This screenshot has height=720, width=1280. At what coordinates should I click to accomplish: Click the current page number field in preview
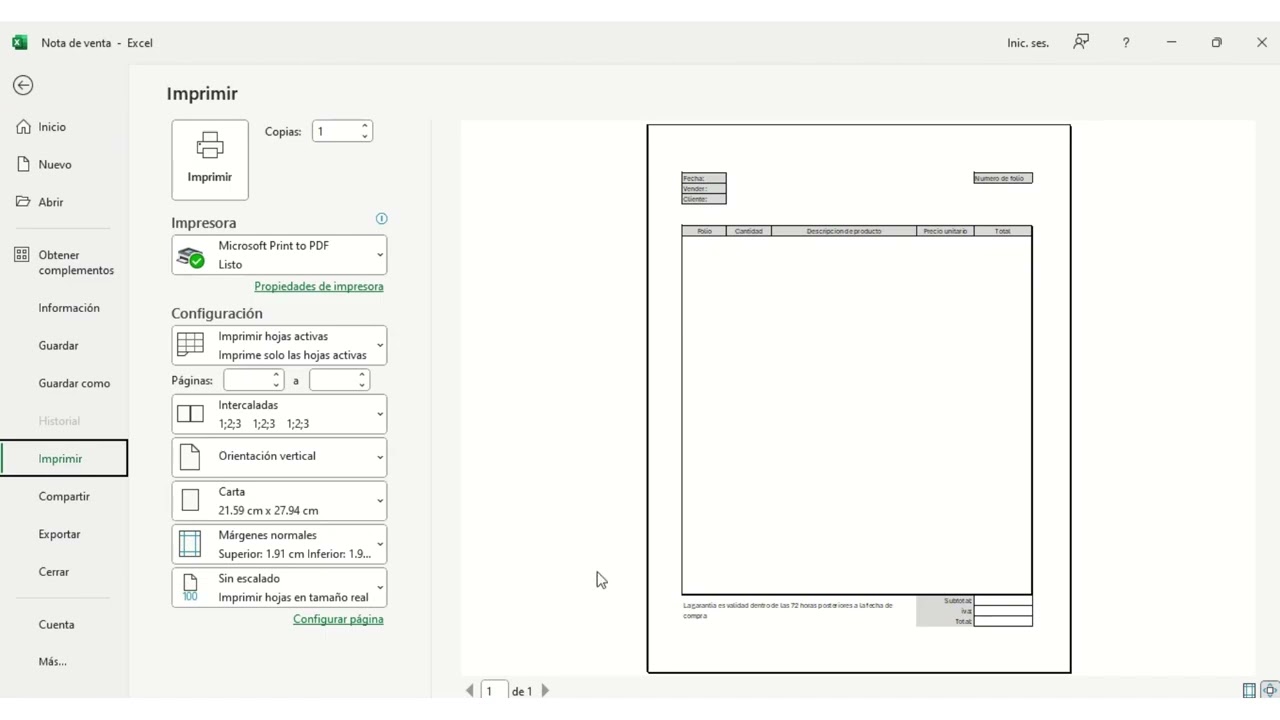492,691
